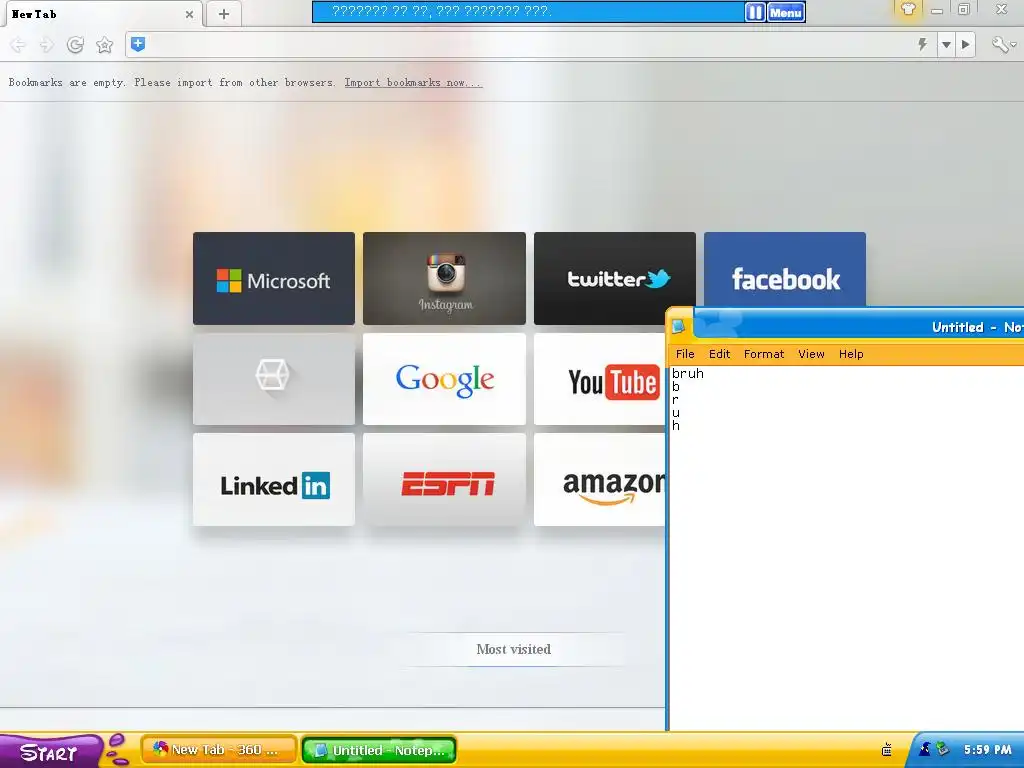The width and height of the screenshot is (1024, 768).
Task: Open the YouTube speed dial tile
Action: click(x=600, y=379)
